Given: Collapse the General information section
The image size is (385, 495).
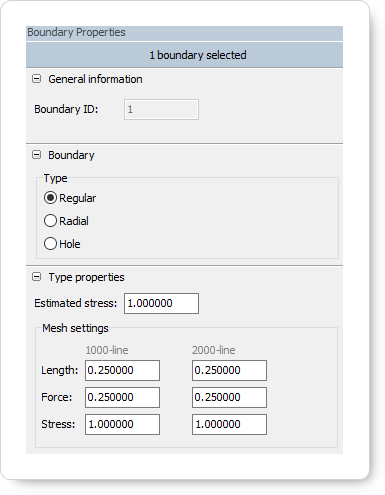Looking at the screenshot, I should tap(36, 79).
